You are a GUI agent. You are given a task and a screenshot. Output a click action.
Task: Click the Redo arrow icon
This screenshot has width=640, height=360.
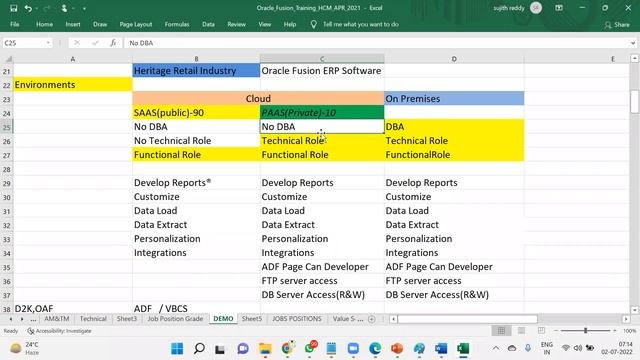tap(47, 8)
